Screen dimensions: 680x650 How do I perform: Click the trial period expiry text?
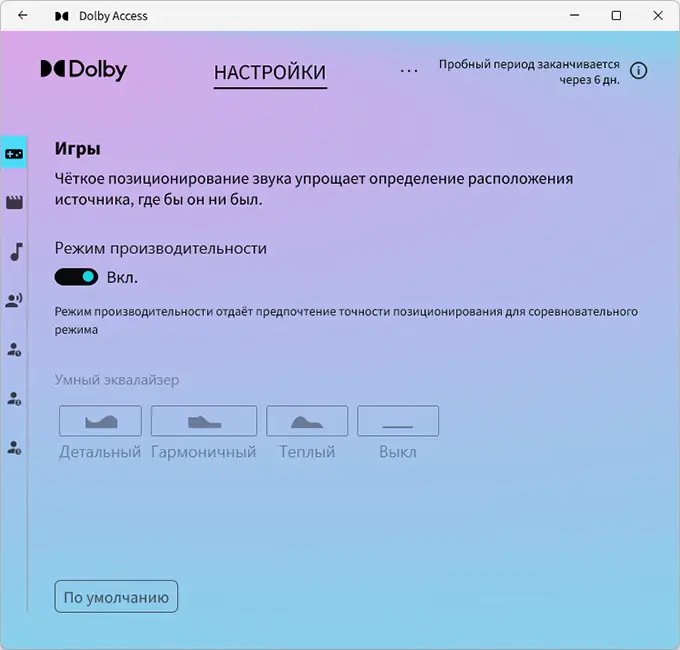point(529,72)
